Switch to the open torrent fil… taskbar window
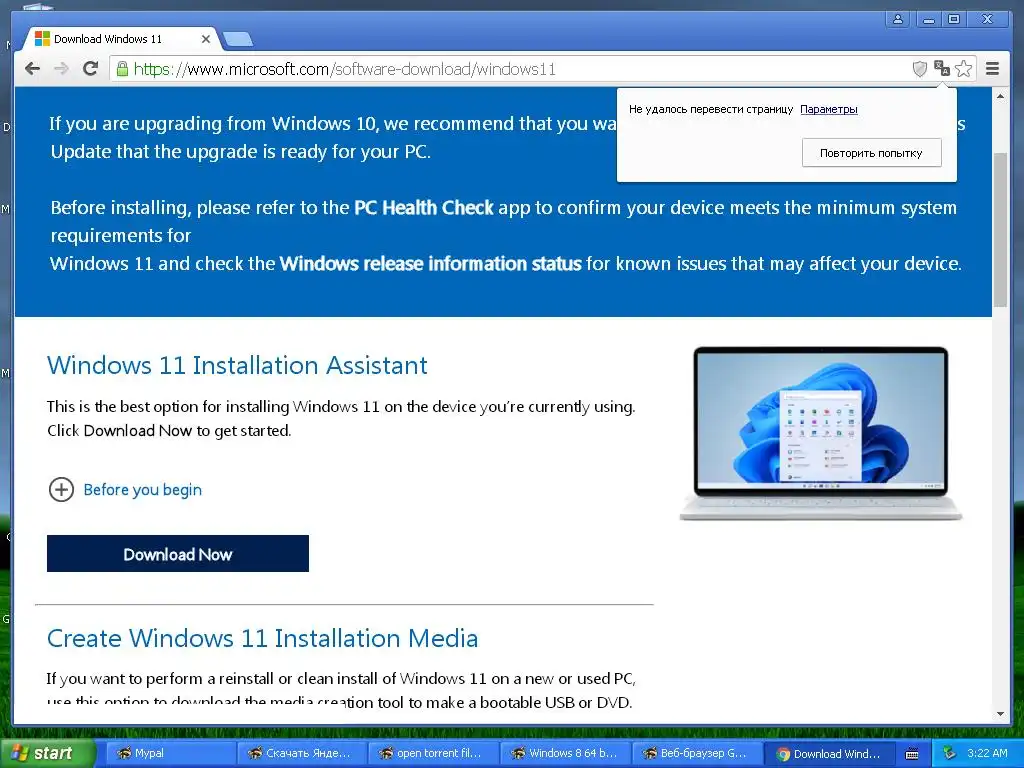The image size is (1024, 768). click(434, 753)
